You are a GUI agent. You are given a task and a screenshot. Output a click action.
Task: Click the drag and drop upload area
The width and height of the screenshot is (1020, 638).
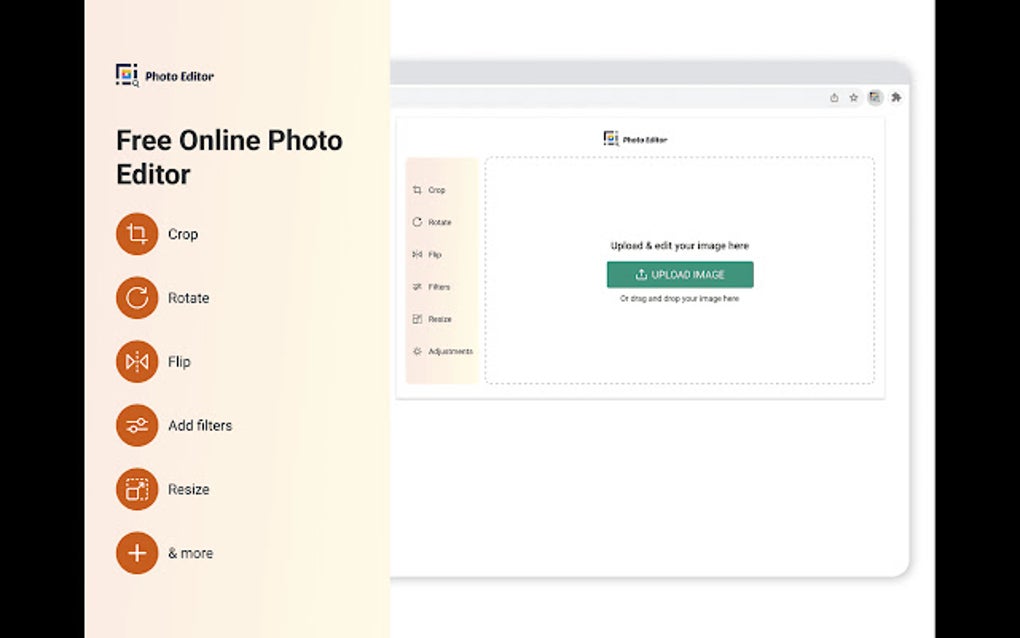[679, 298]
